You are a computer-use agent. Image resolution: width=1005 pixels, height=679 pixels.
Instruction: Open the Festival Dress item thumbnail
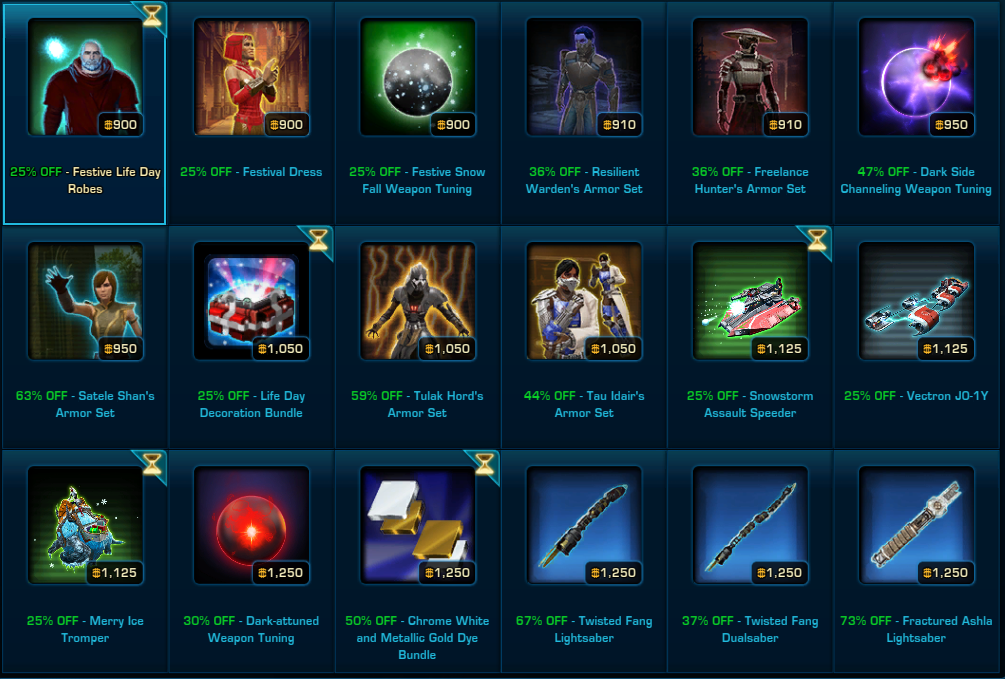click(251, 77)
